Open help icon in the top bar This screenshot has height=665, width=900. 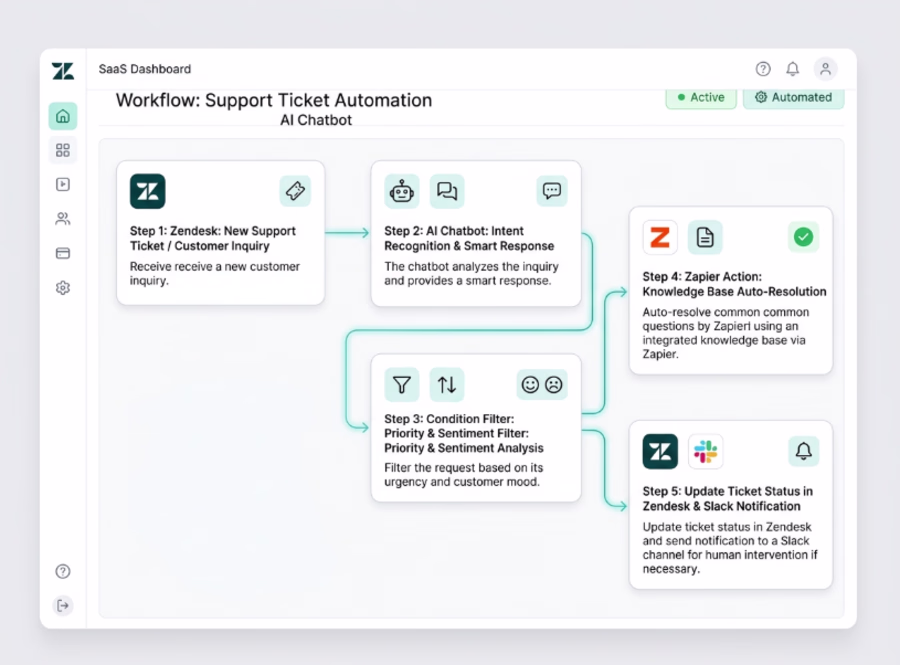click(763, 69)
